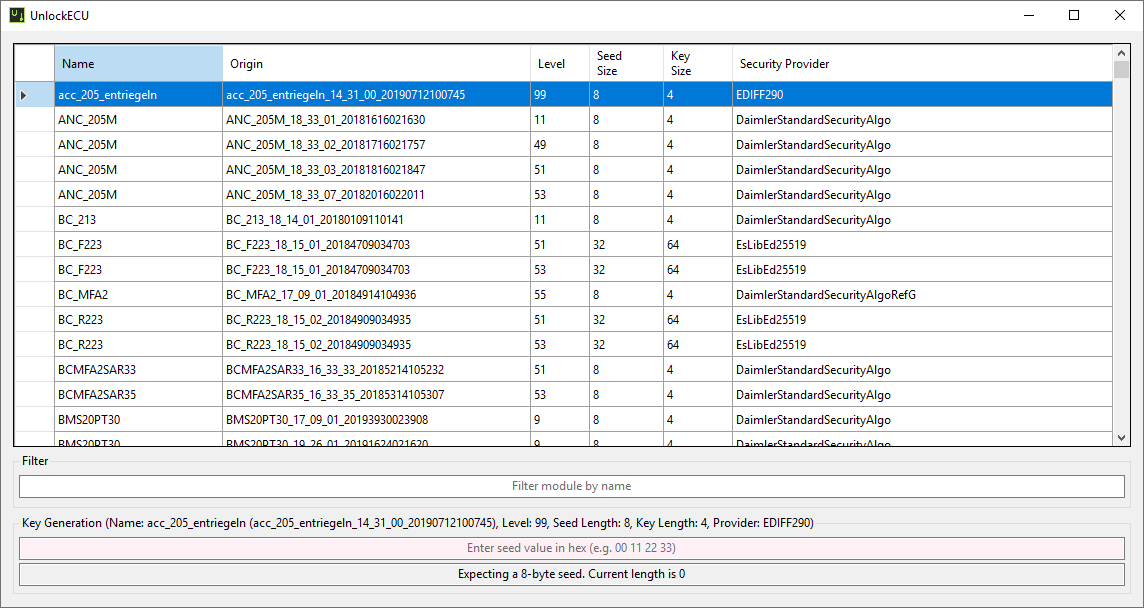Select origin BC_213_18_14_01_20180109110141
The width and height of the screenshot is (1144, 608).
(x=376, y=220)
